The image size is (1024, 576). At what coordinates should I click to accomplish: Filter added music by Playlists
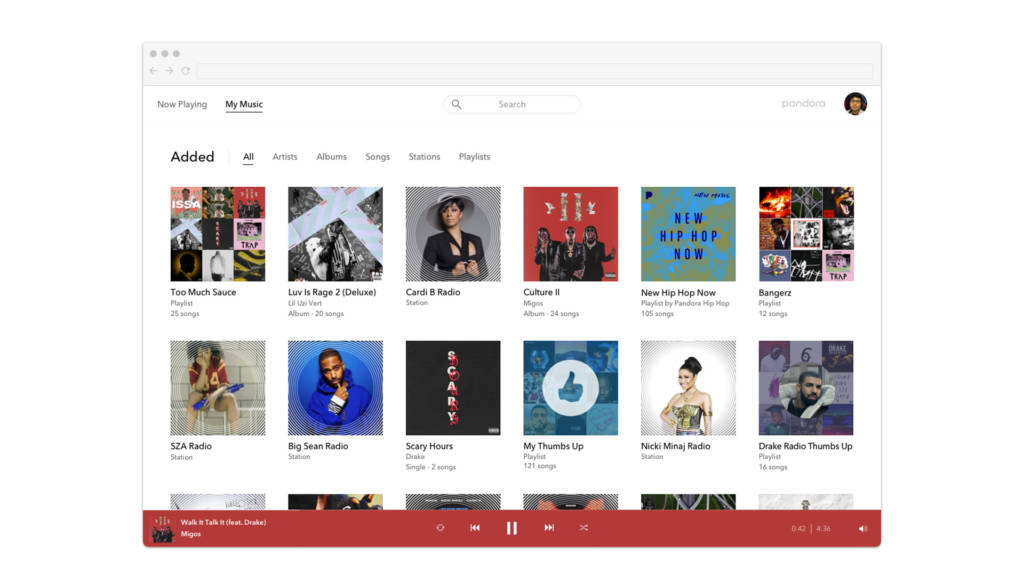point(474,157)
